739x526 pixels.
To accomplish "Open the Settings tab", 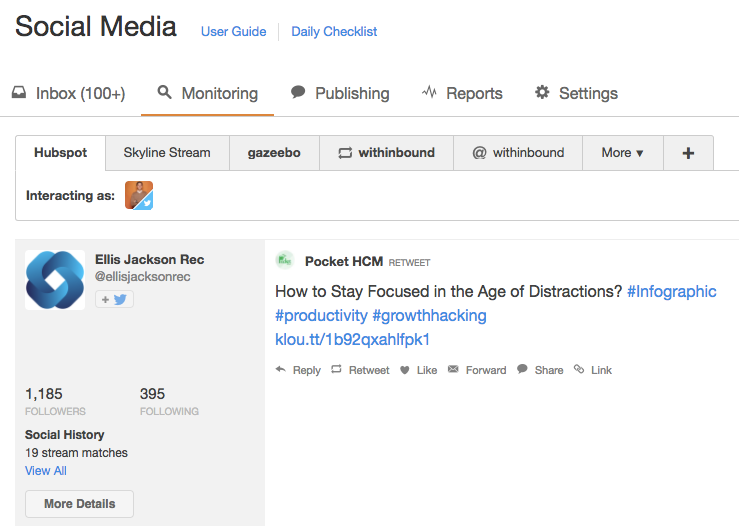I will [576, 93].
